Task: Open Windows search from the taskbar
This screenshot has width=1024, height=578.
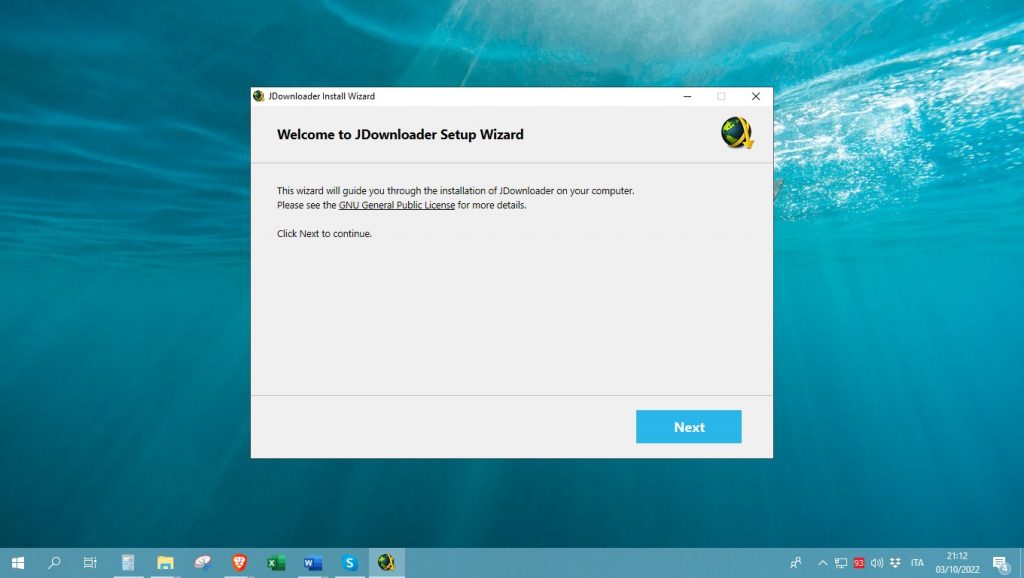Action: [54, 563]
